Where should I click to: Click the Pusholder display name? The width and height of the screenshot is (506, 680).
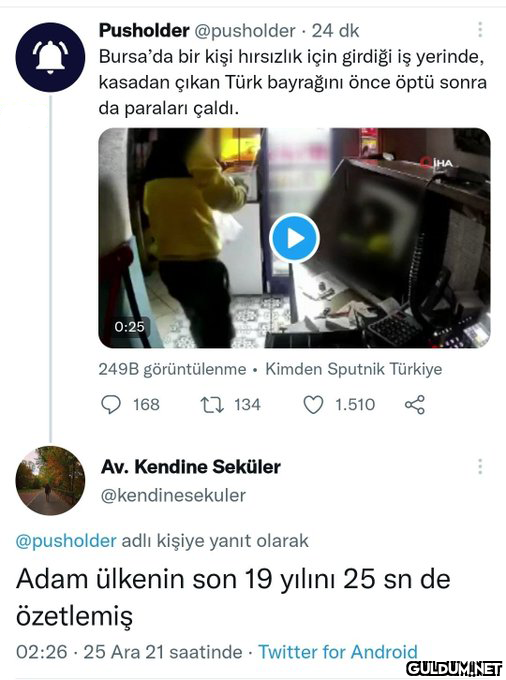(x=144, y=30)
